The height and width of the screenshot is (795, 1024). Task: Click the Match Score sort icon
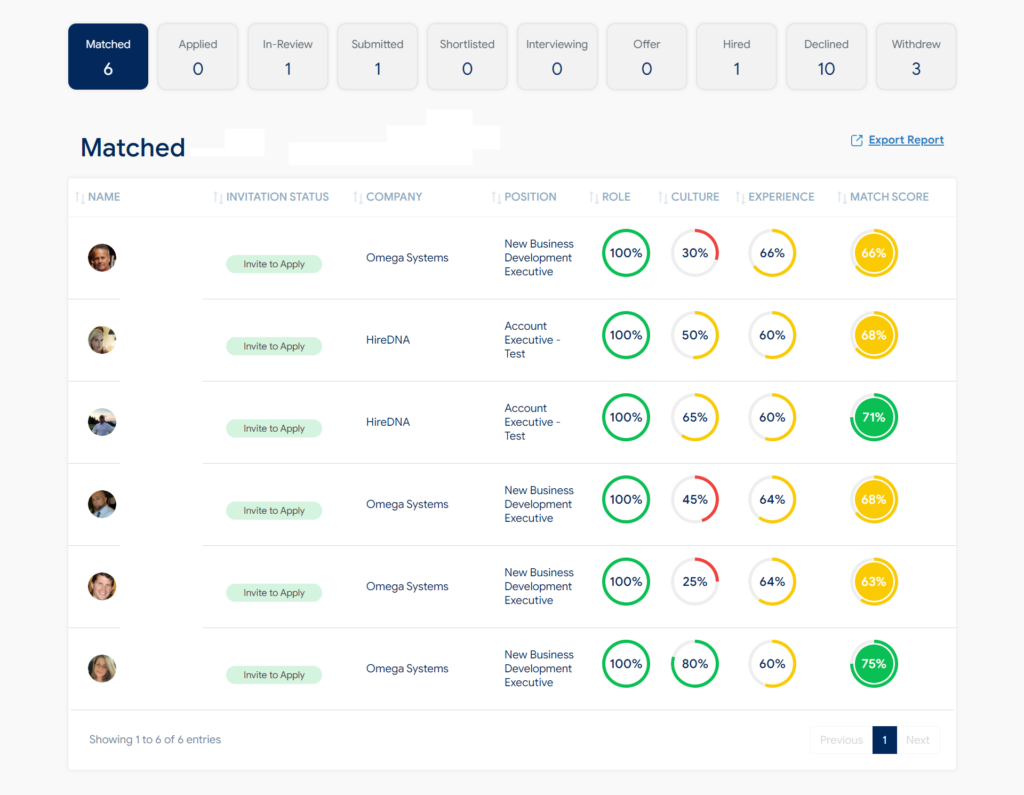(x=842, y=197)
